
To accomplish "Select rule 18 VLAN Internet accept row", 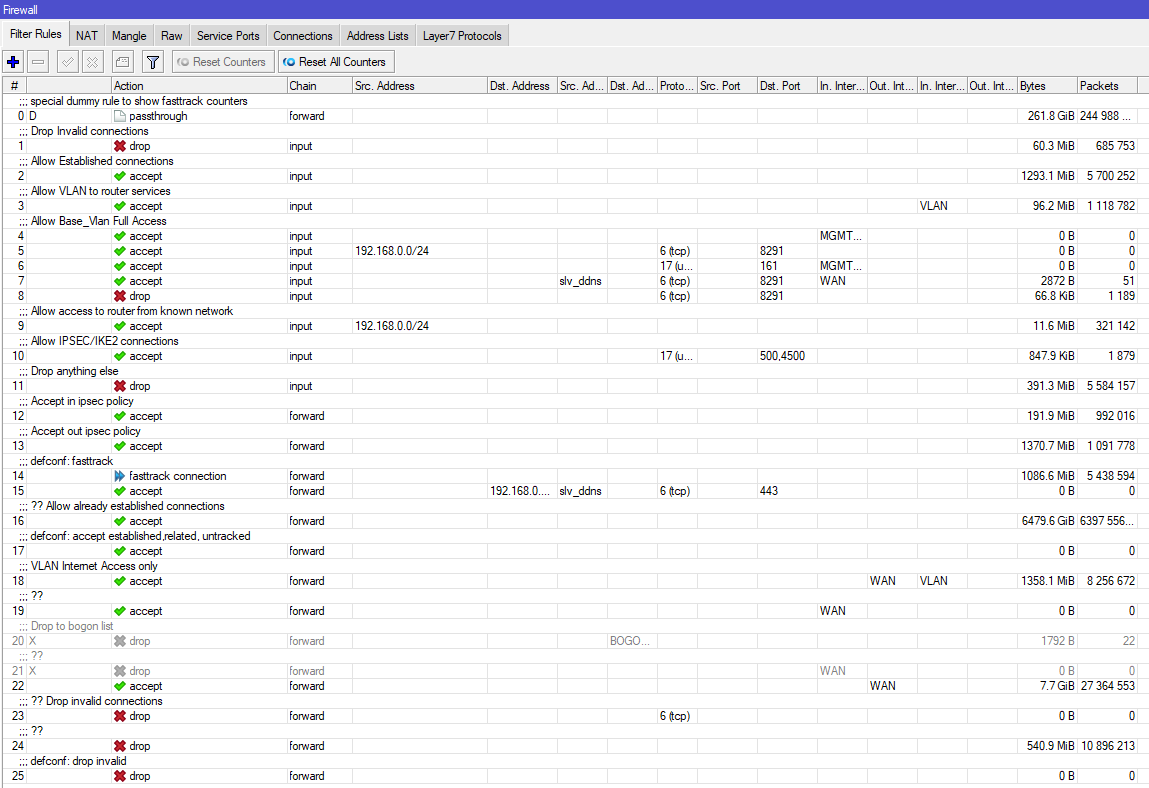I will tap(570, 581).
